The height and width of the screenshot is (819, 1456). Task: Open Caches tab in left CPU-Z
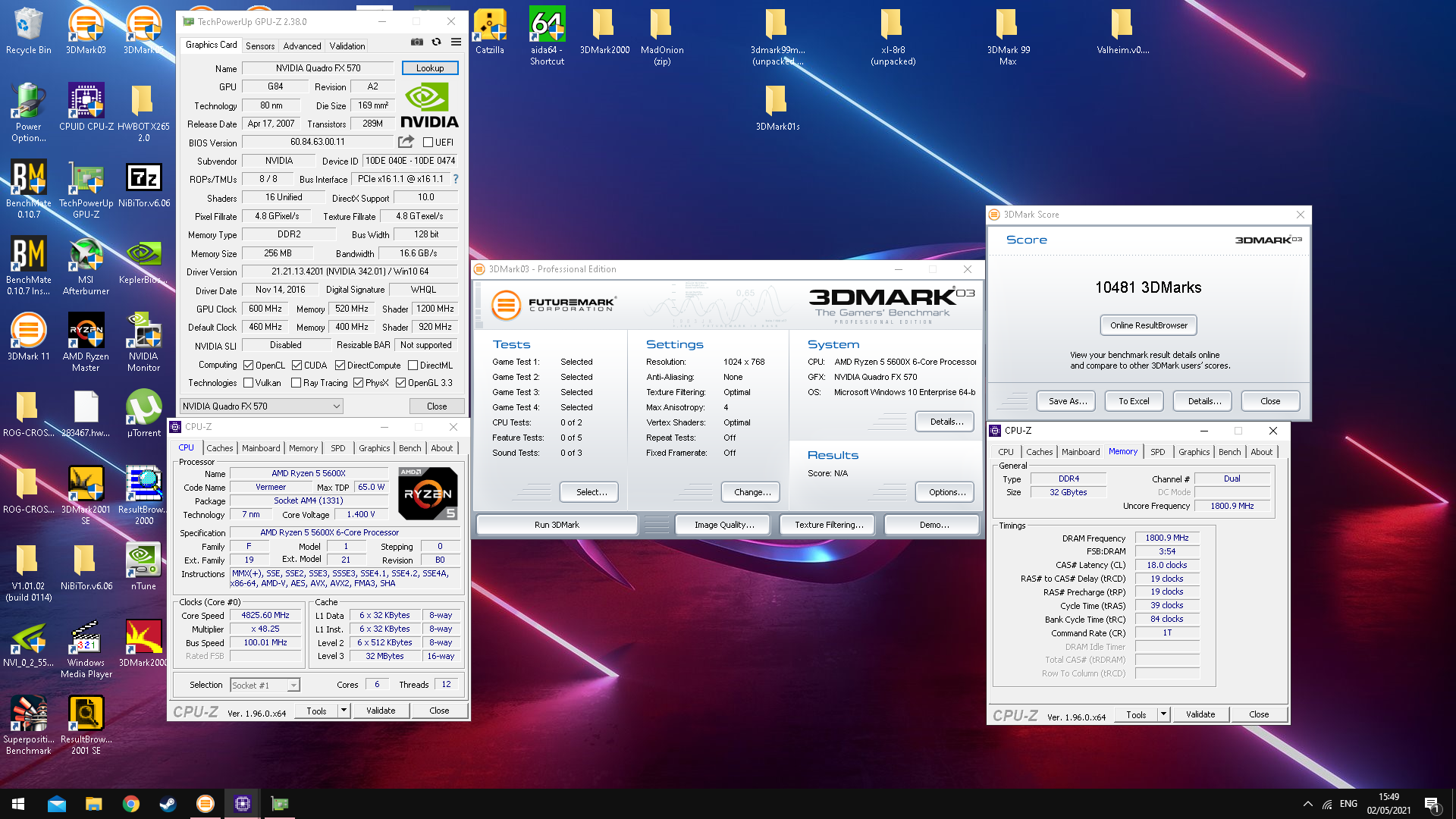click(x=219, y=448)
